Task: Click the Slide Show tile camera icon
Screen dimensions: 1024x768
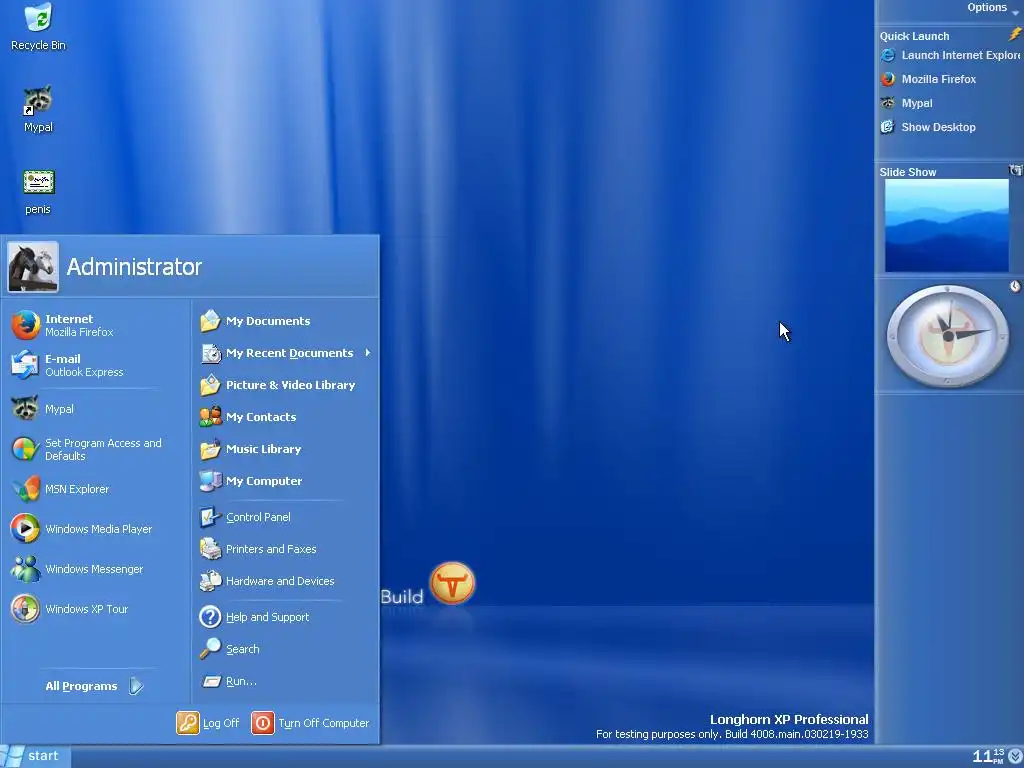Action: pyautogui.click(x=1016, y=170)
